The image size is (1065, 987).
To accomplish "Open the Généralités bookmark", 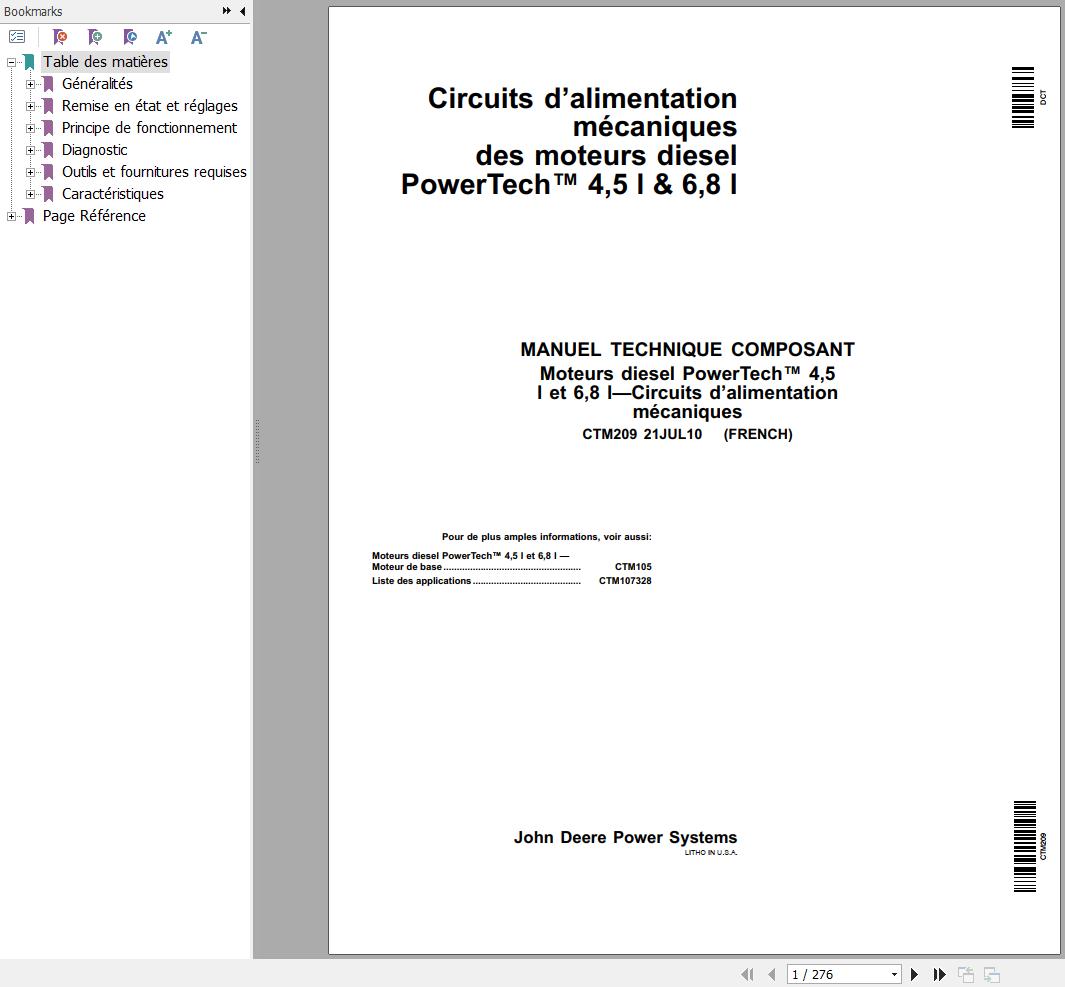I will tap(97, 84).
